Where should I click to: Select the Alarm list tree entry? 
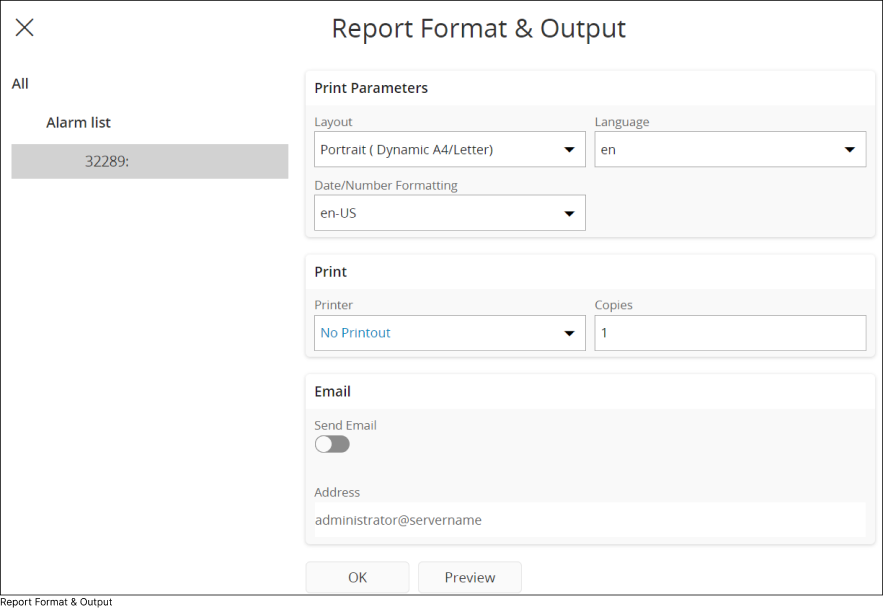[x=78, y=123]
